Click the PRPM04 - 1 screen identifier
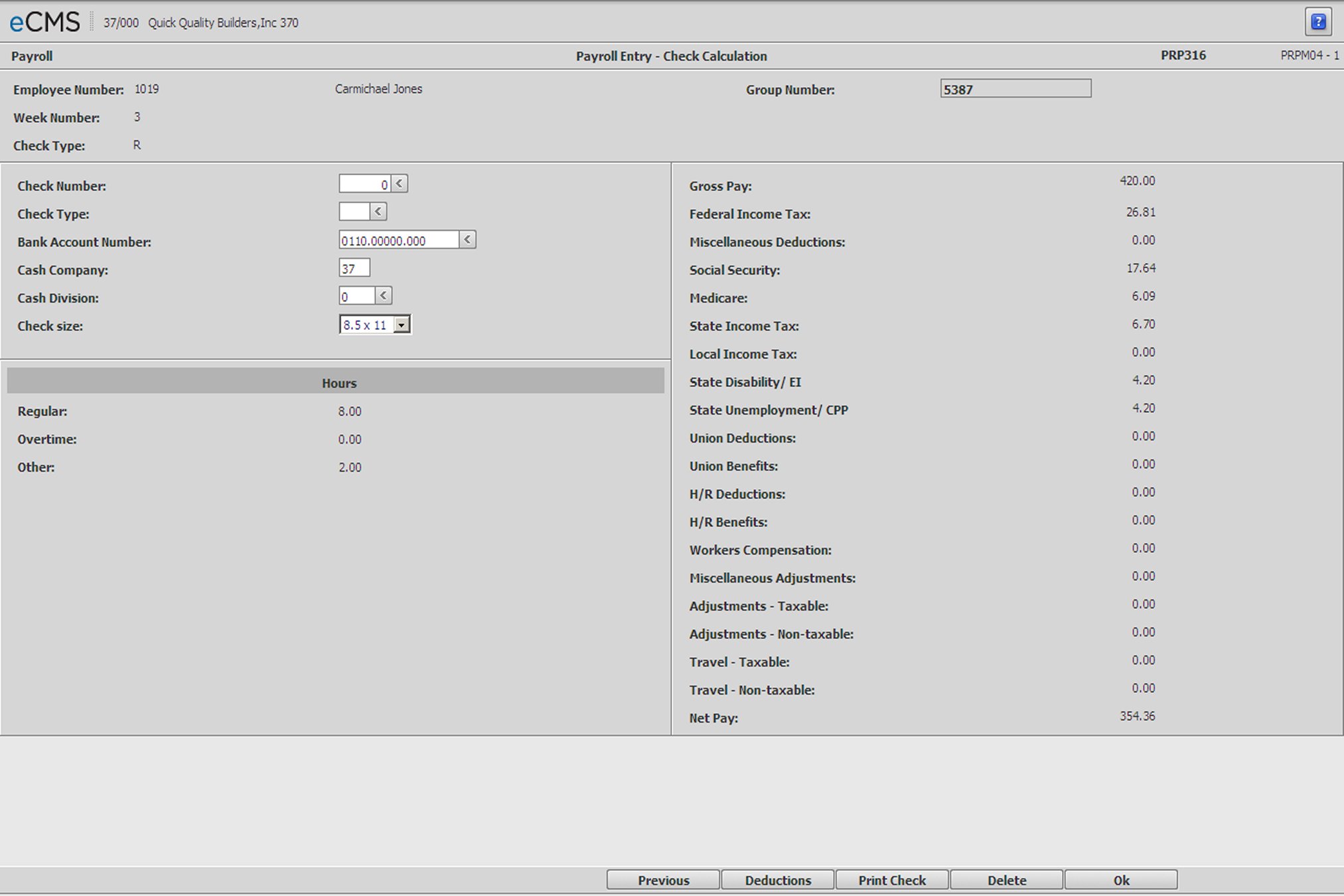The height and width of the screenshot is (896, 1344). tap(1309, 56)
